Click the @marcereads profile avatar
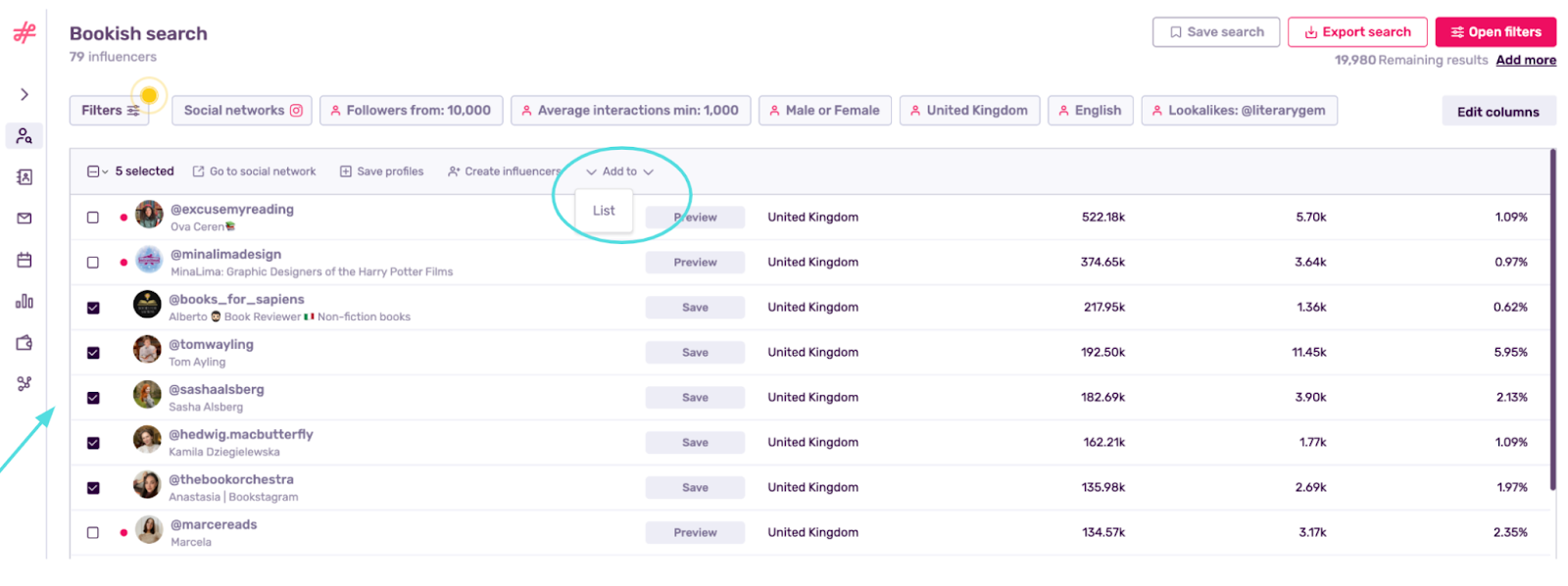This screenshot has width=1568, height=586. pyautogui.click(x=149, y=529)
